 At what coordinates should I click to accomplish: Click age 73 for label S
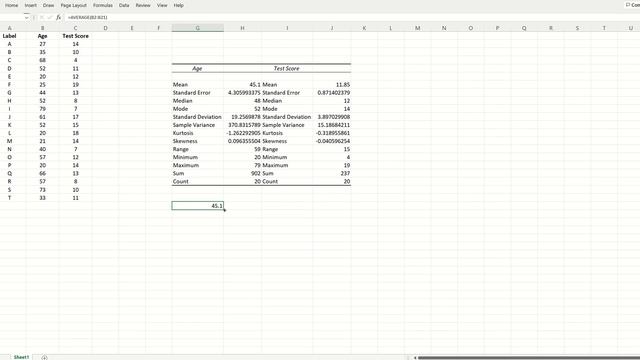pyautogui.click(x=42, y=190)
